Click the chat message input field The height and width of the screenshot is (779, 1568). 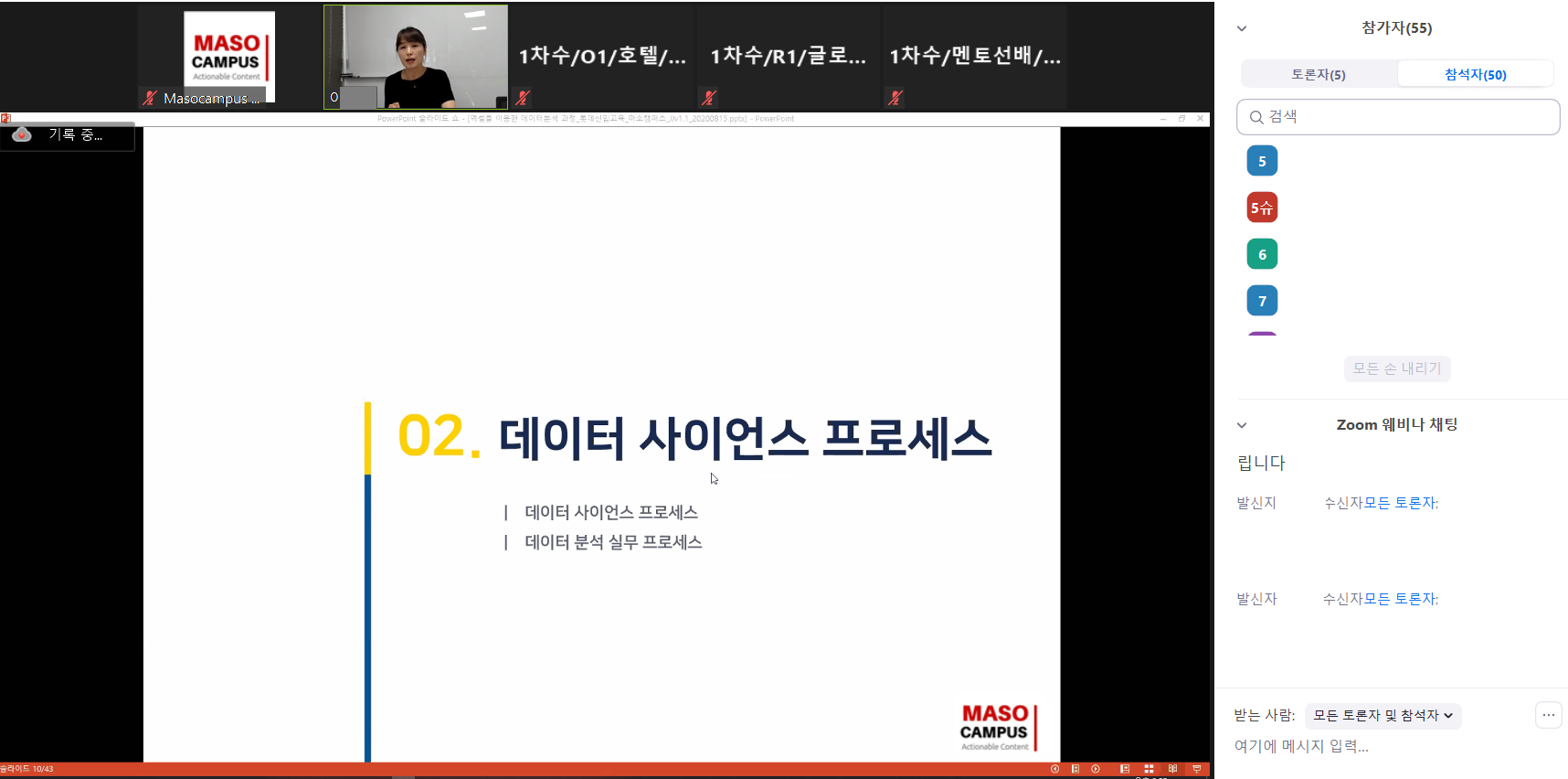1371,746
